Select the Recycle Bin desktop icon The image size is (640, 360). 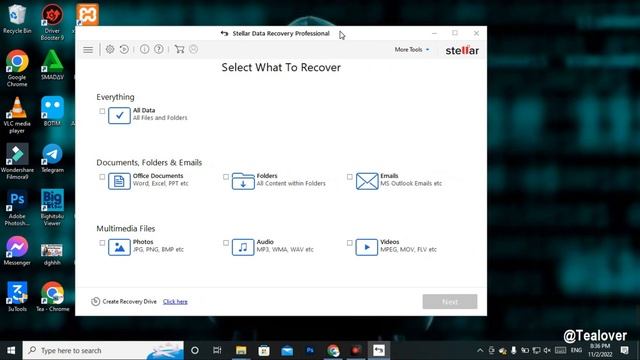[17, 19]
